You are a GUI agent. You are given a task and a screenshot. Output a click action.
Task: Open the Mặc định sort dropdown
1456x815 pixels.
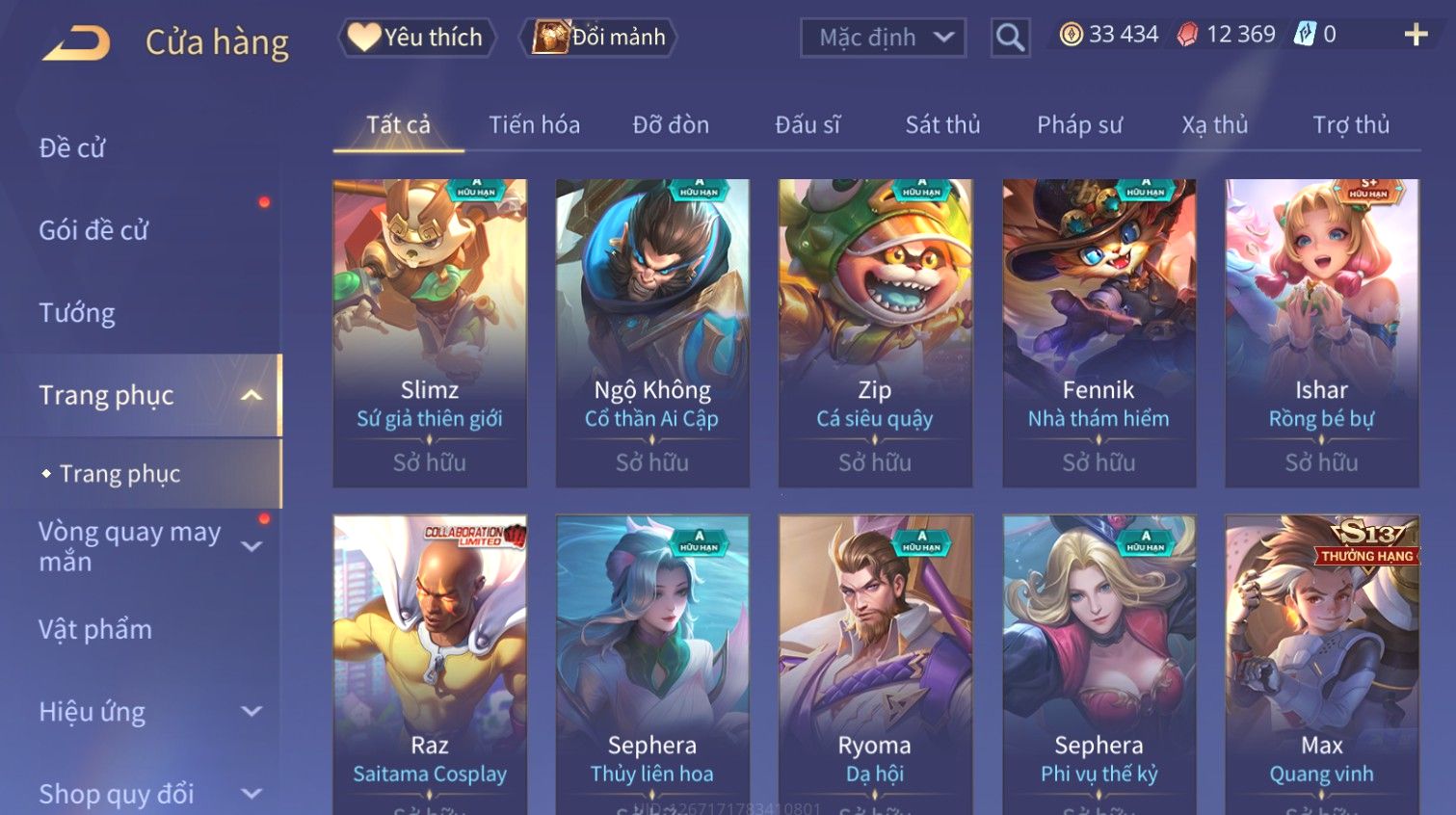point(883,38)
